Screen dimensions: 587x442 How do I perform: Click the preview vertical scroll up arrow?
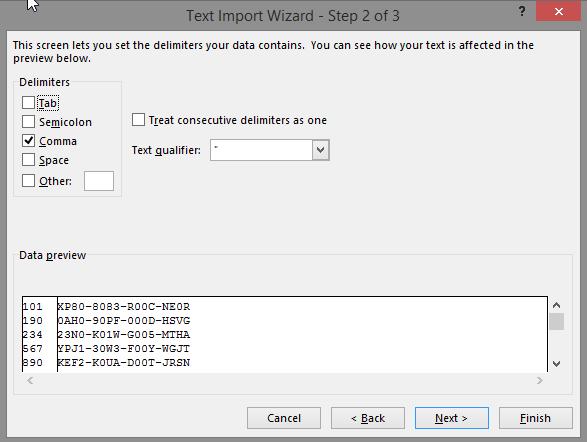click(556, 305)
